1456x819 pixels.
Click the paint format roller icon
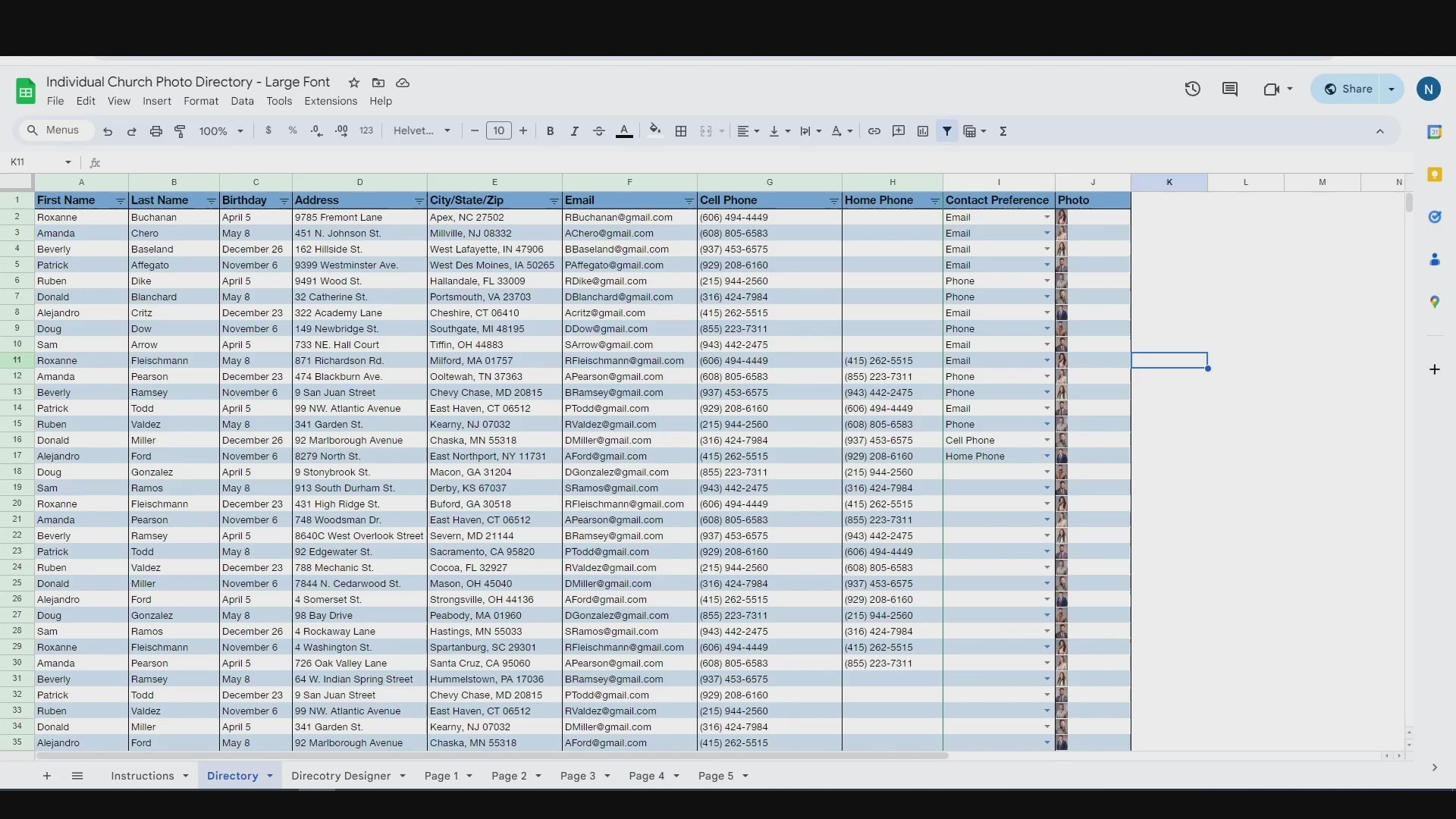click(180, 131)
